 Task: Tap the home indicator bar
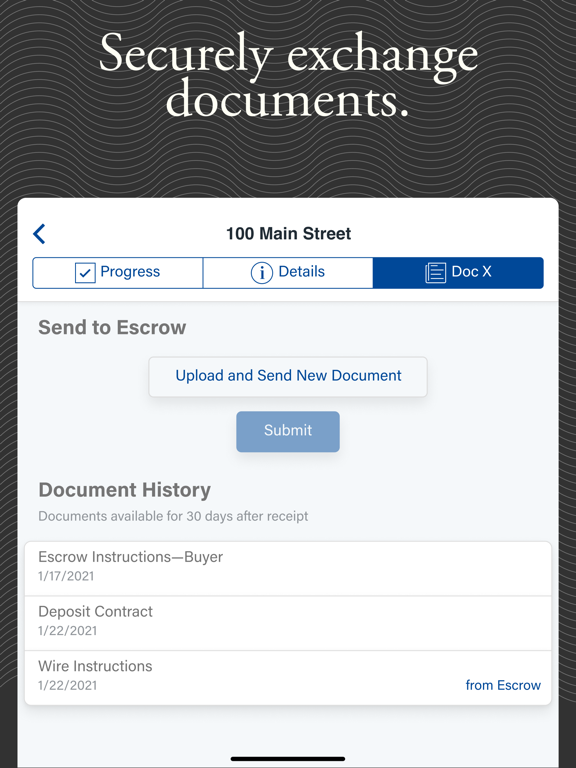pos(288,759)
